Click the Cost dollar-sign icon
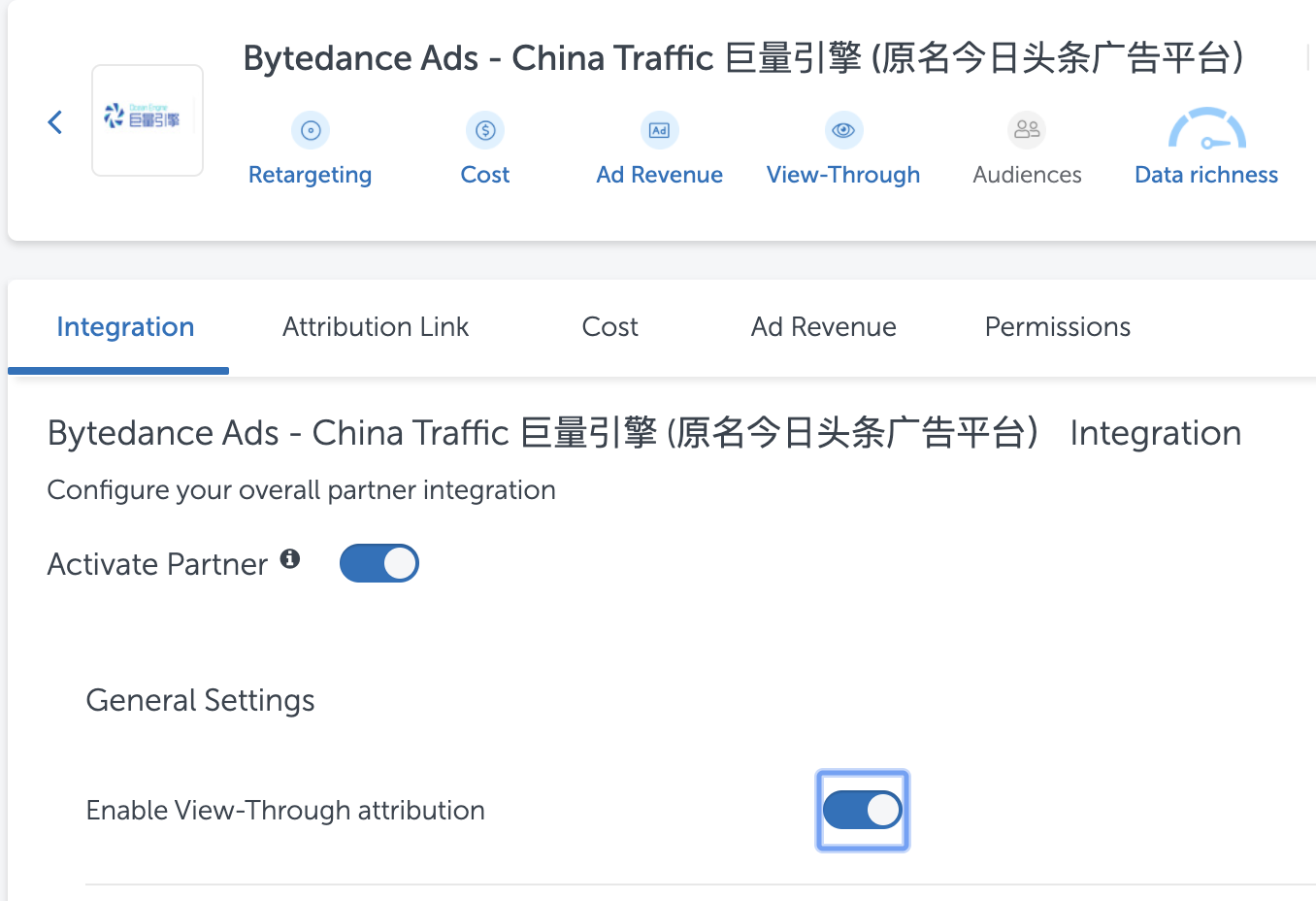Screen dimensions: 1316x901 click(485, 130)
